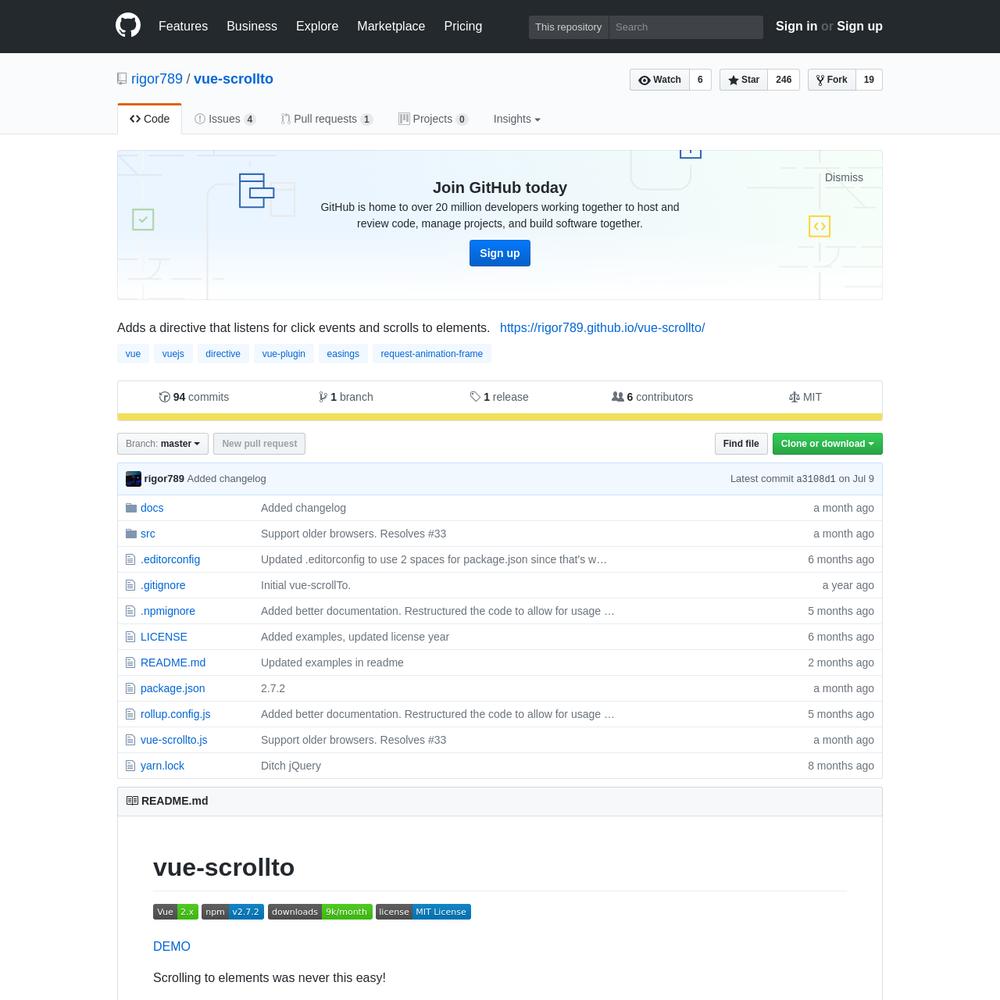Click the request-animation-frame topic tag
Screen dimensions: 1000x1000
click(x=431, y=354)
